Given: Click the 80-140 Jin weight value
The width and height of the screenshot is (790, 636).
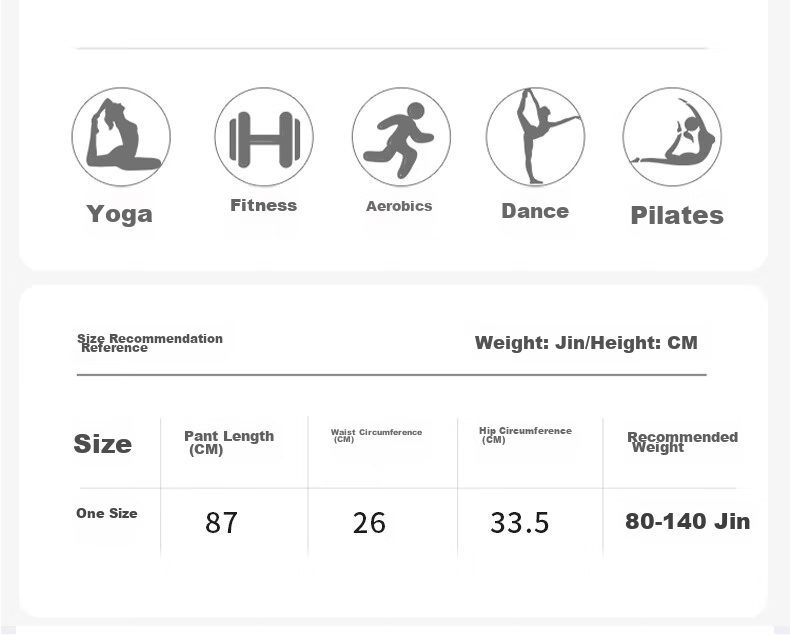Looking at the screenshot, I should click(x=687, y=521).
